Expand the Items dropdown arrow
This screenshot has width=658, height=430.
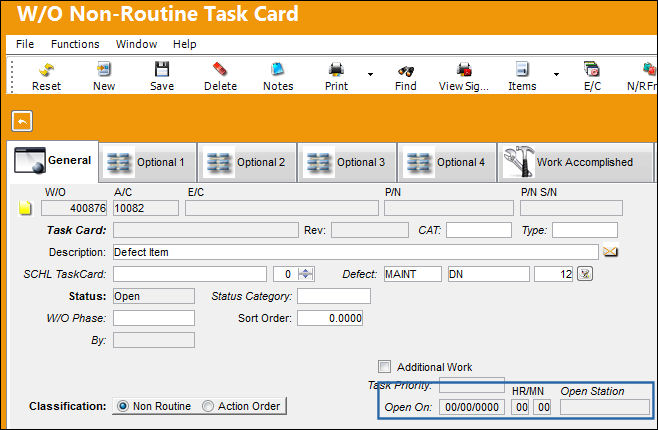point(556,74)
